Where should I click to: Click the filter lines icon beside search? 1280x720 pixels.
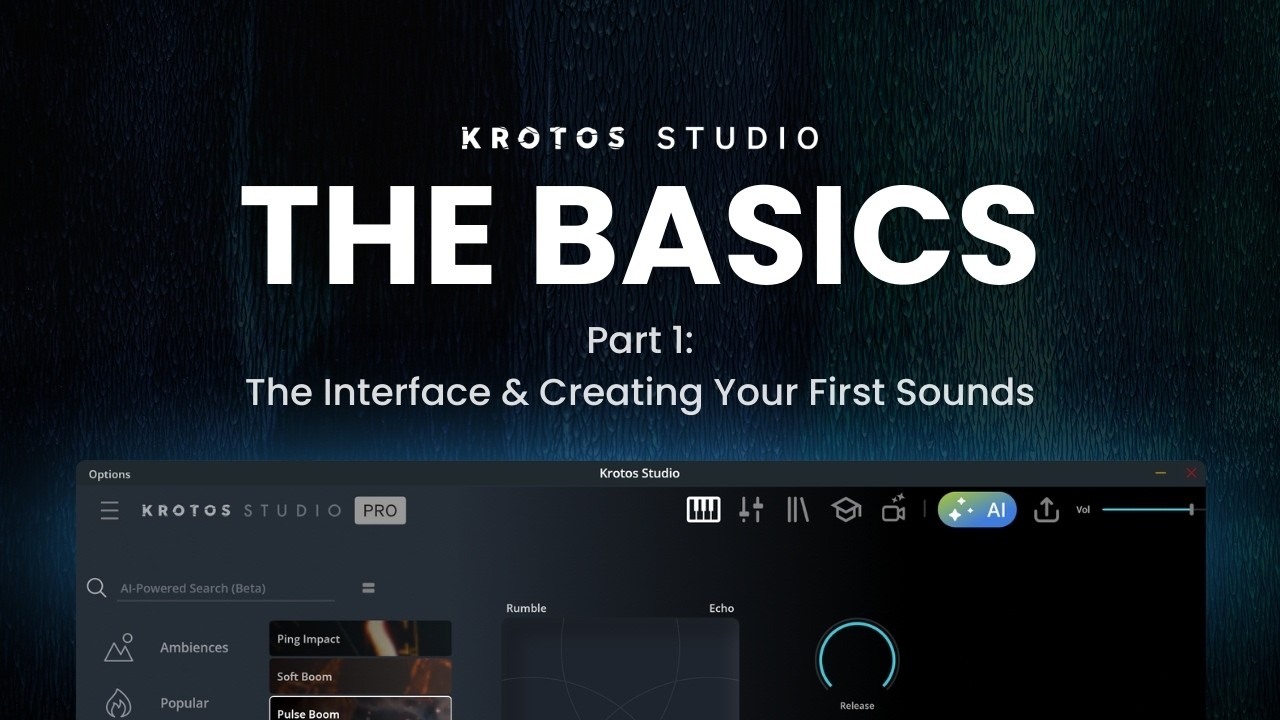(368, 588)
